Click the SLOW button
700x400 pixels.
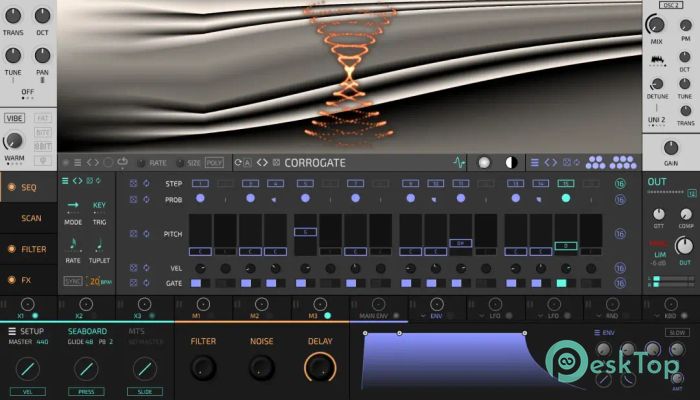click(677, 331)
